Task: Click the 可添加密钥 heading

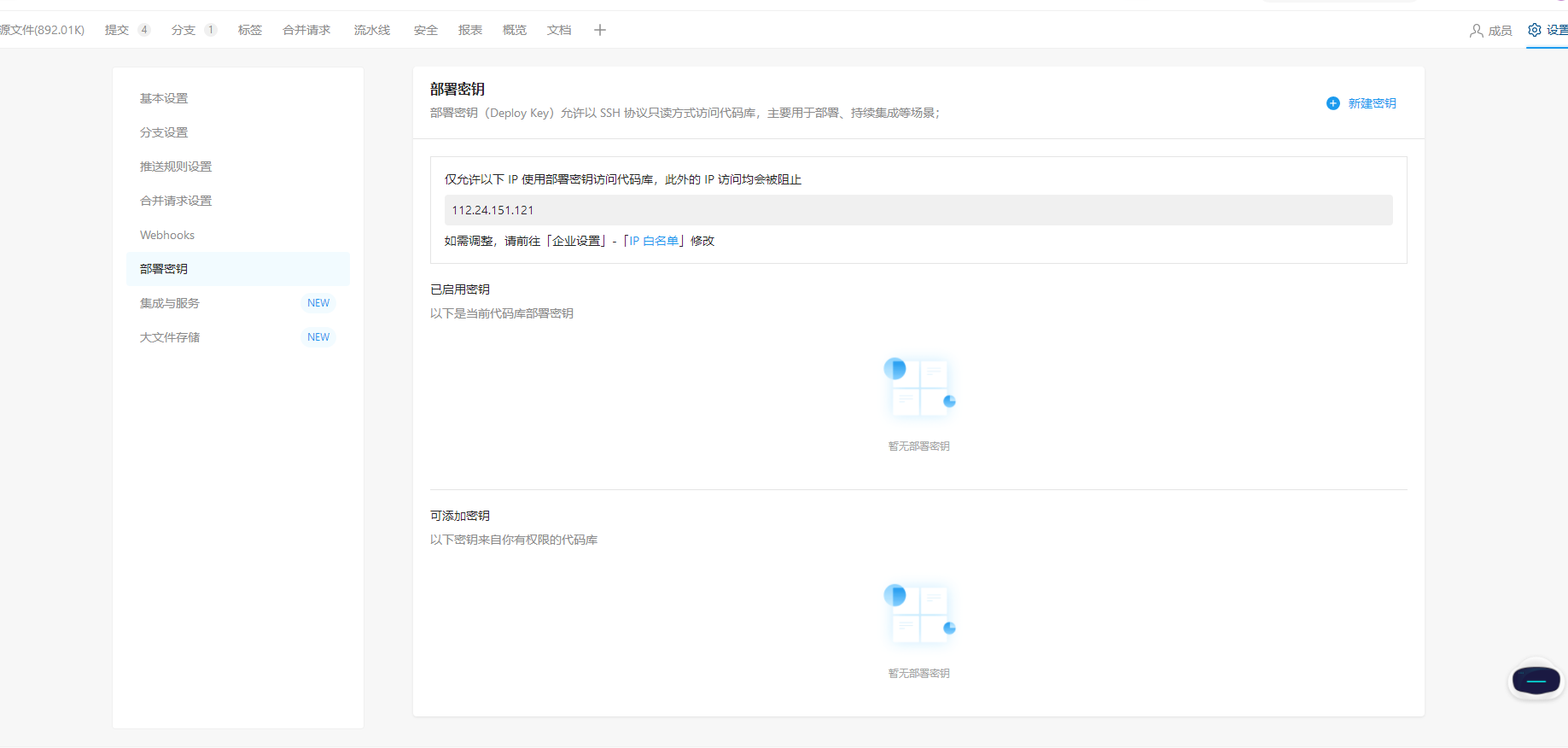Action: 460,516
